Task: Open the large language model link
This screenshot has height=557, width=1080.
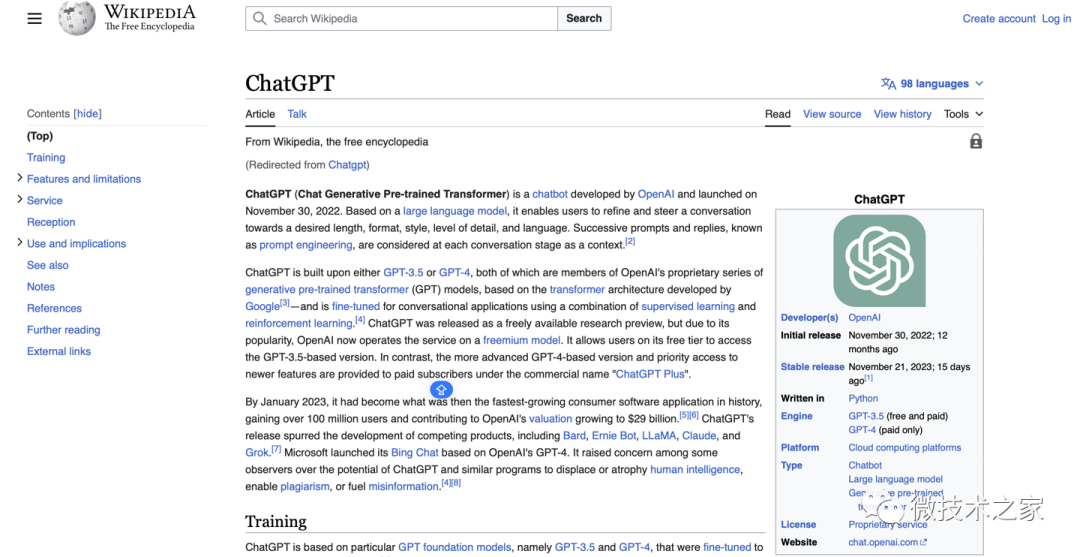Action: [455, 211]
